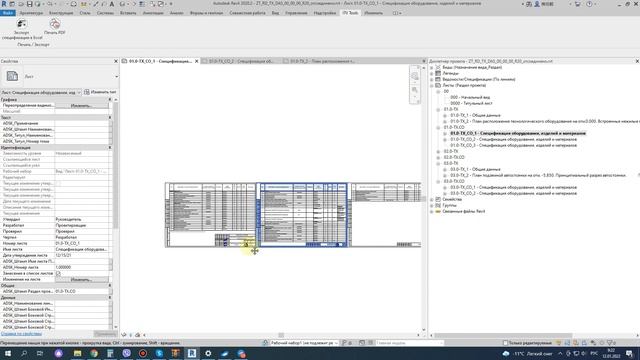Image resolution: width=640 pixels, height=360 pixels.
Task: Click the Schedules/Specifications node icon in project browser
Action: click(438, 79)
